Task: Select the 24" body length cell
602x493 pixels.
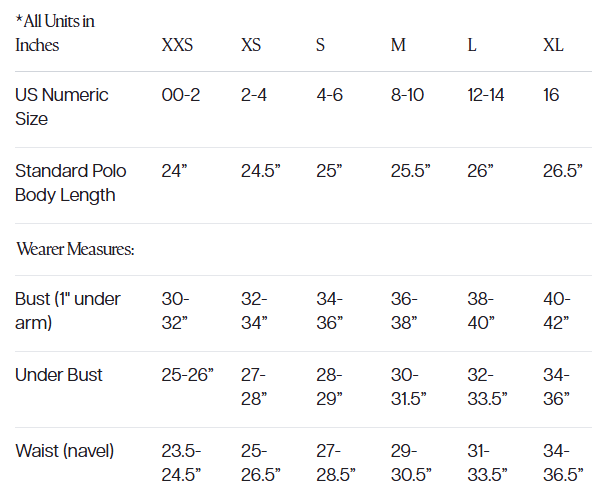Action: (175, 171)
